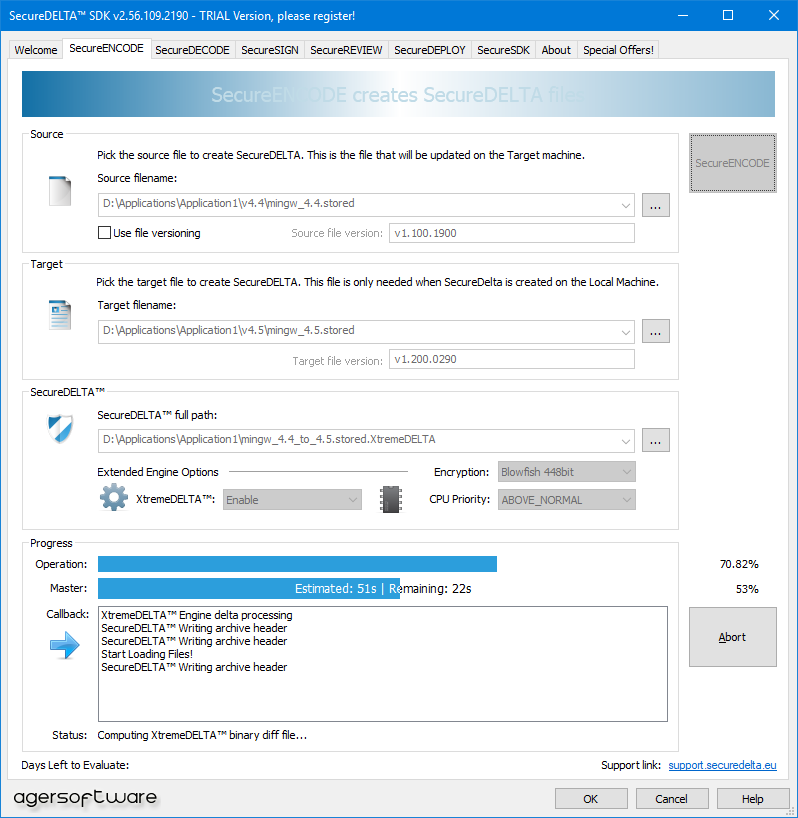Switch to the SecureREVIEW tab
Image resolution: width=798 pixels, height=818 pixels.
point(346,50)
